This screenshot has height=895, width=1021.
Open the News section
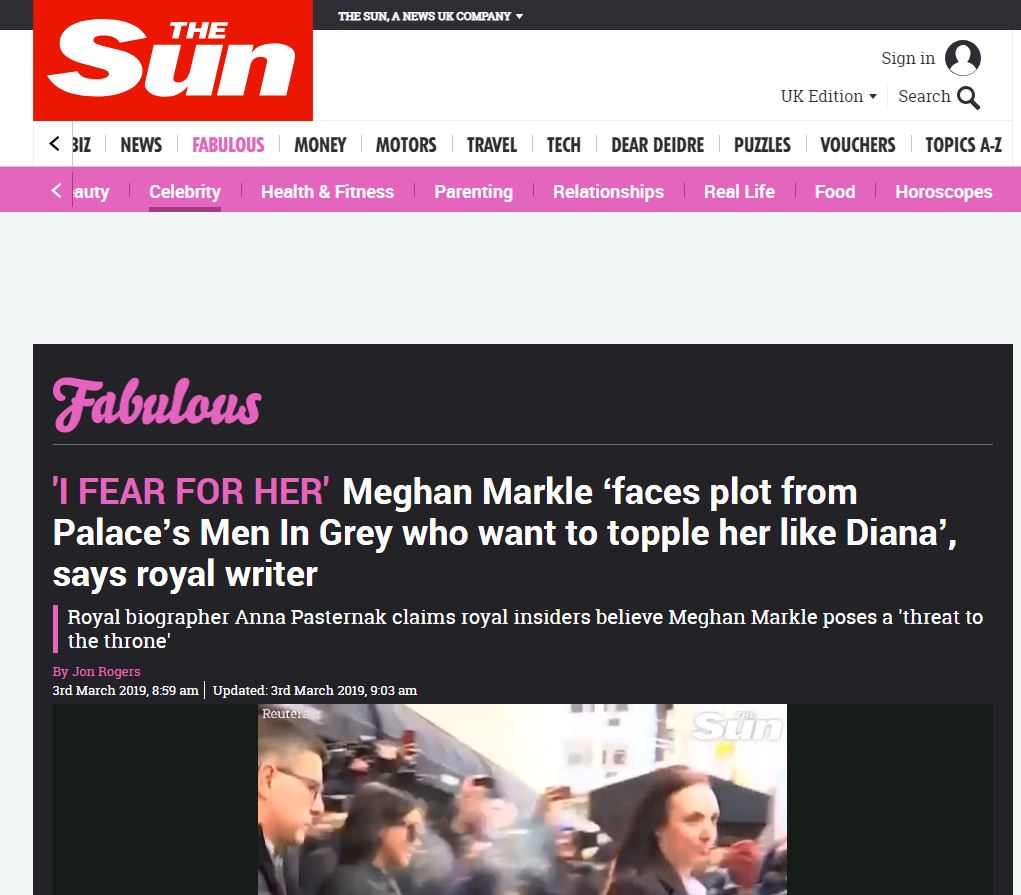tap(141, 145)
